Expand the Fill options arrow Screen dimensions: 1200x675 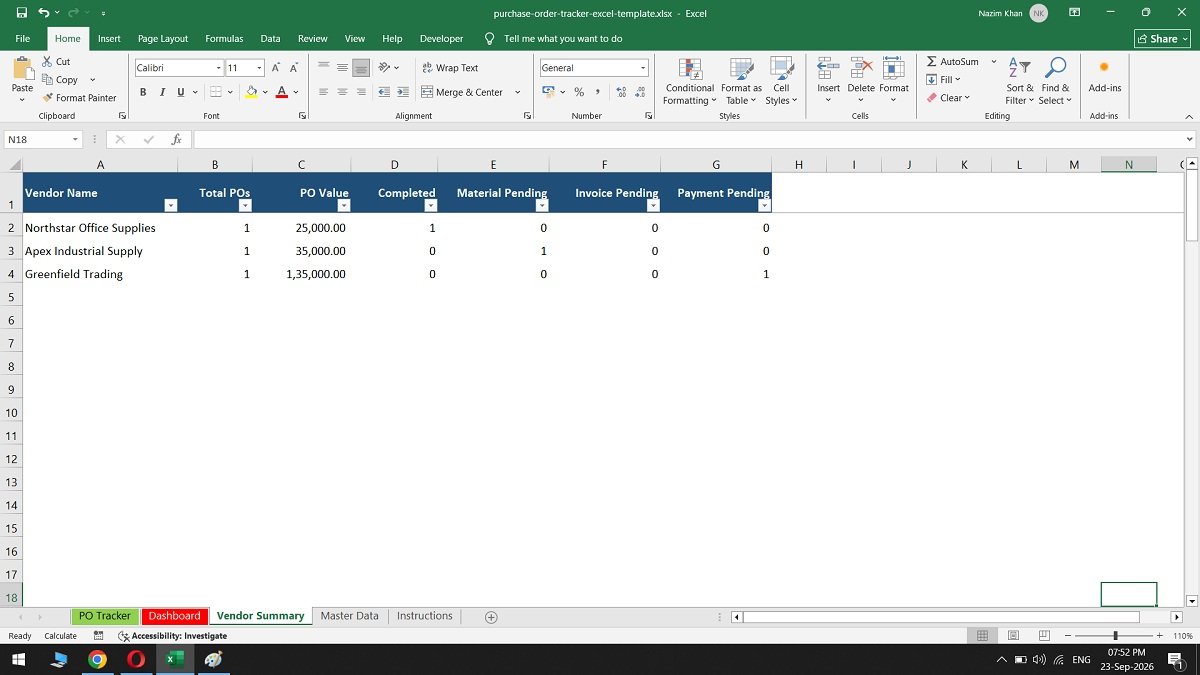click(x=957, y=80)
